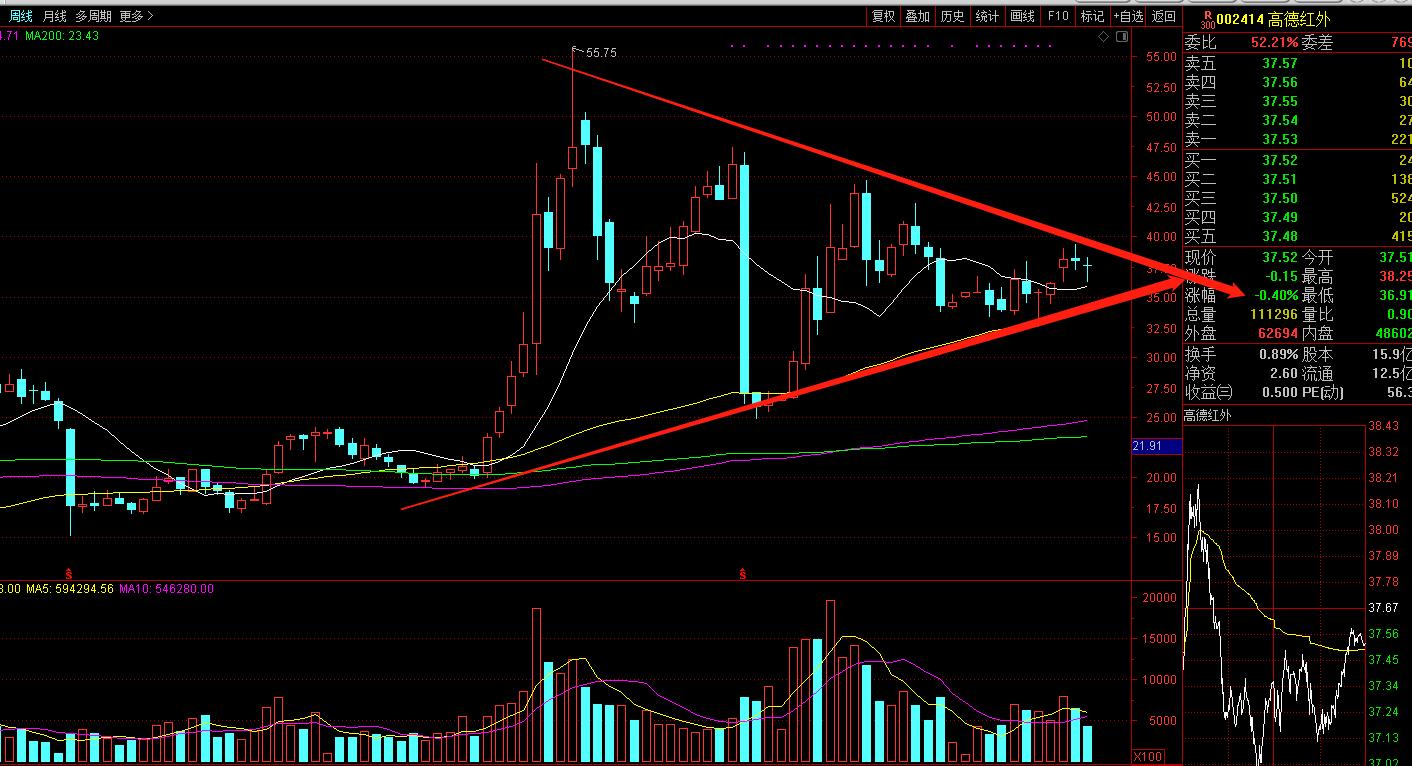1412x766 pixels.
Task: Click the 返回 back button
Action: pos(1163,16)
